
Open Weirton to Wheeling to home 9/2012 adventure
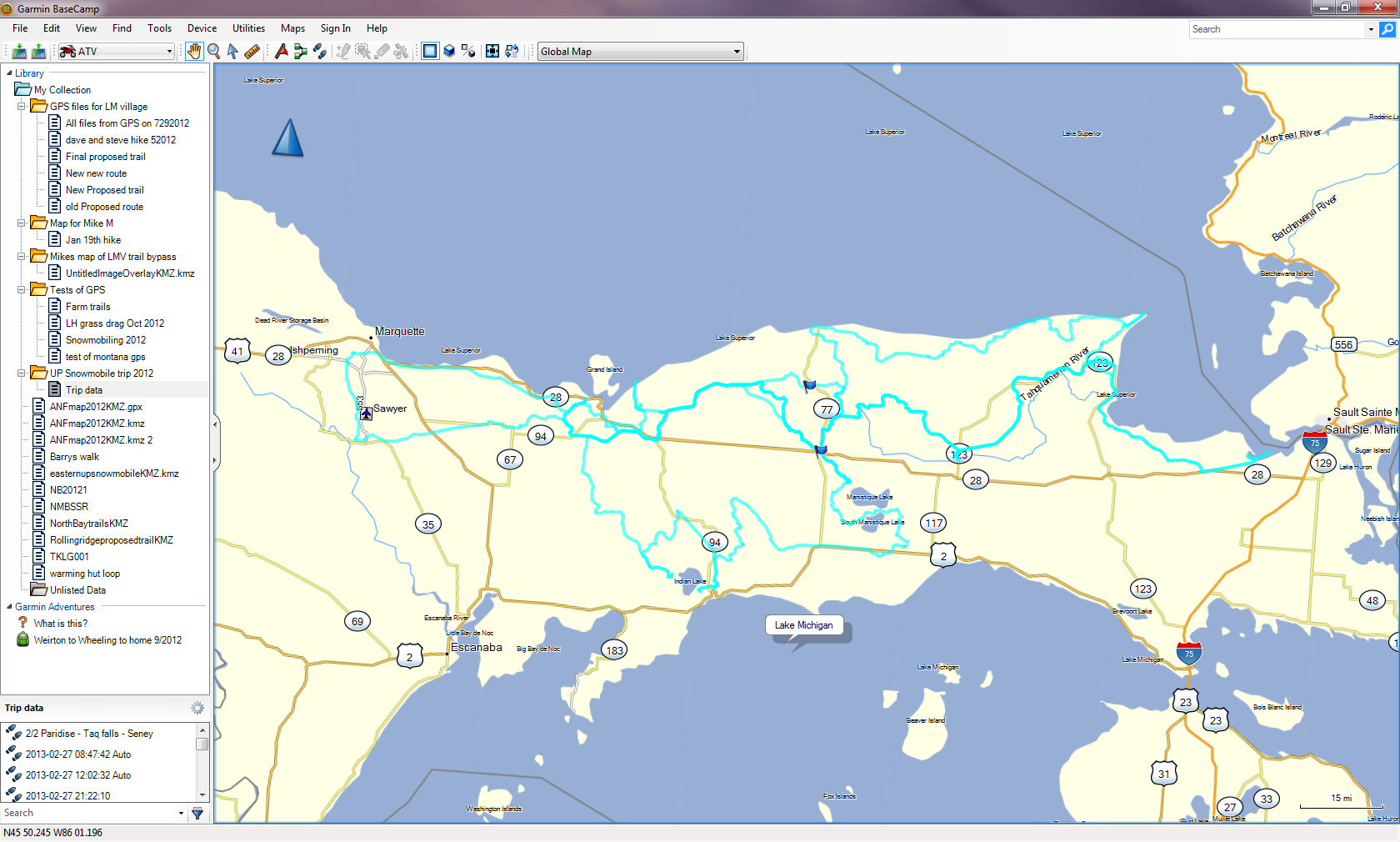coord(99,640)
